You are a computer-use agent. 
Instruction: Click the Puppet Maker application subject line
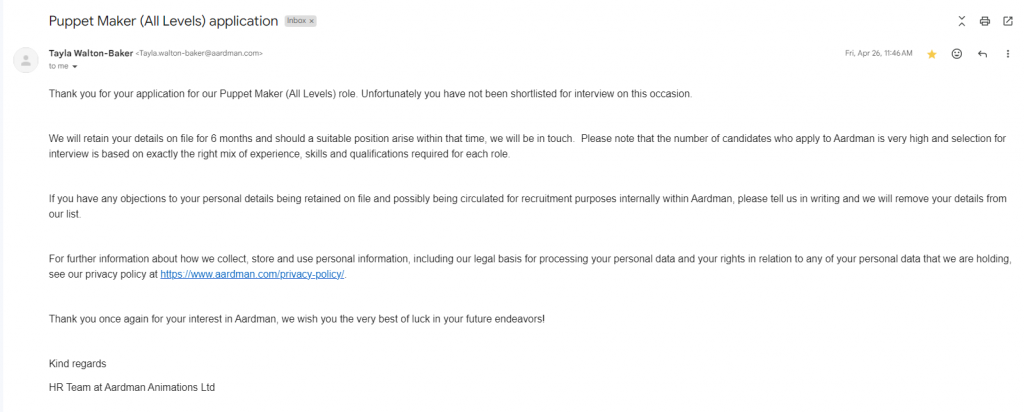tap(163, 21)
